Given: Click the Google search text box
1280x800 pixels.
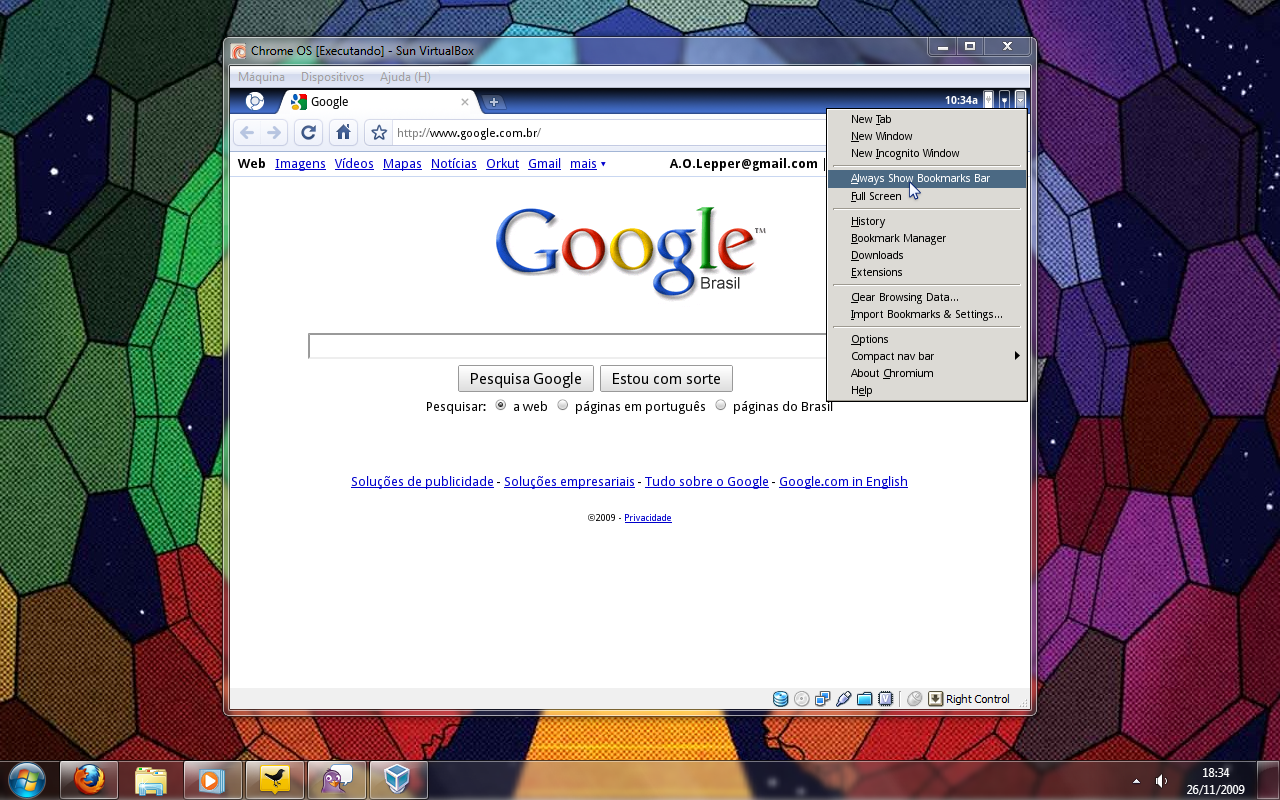Looking at the screenshot, I should click(568, 346).
